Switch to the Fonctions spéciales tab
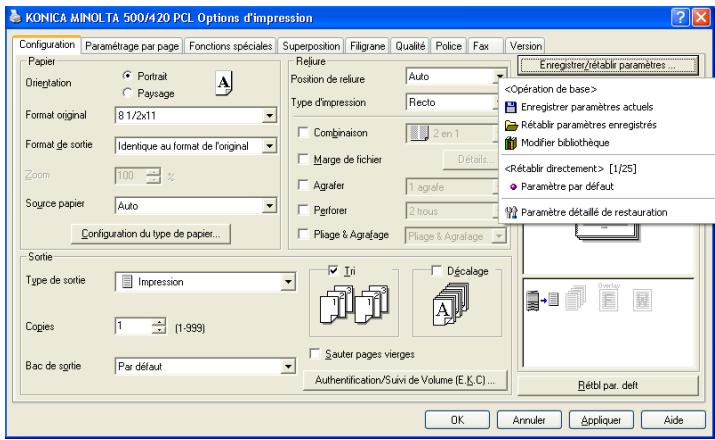The width and height of the screenshot is (715, 440). 231,47
